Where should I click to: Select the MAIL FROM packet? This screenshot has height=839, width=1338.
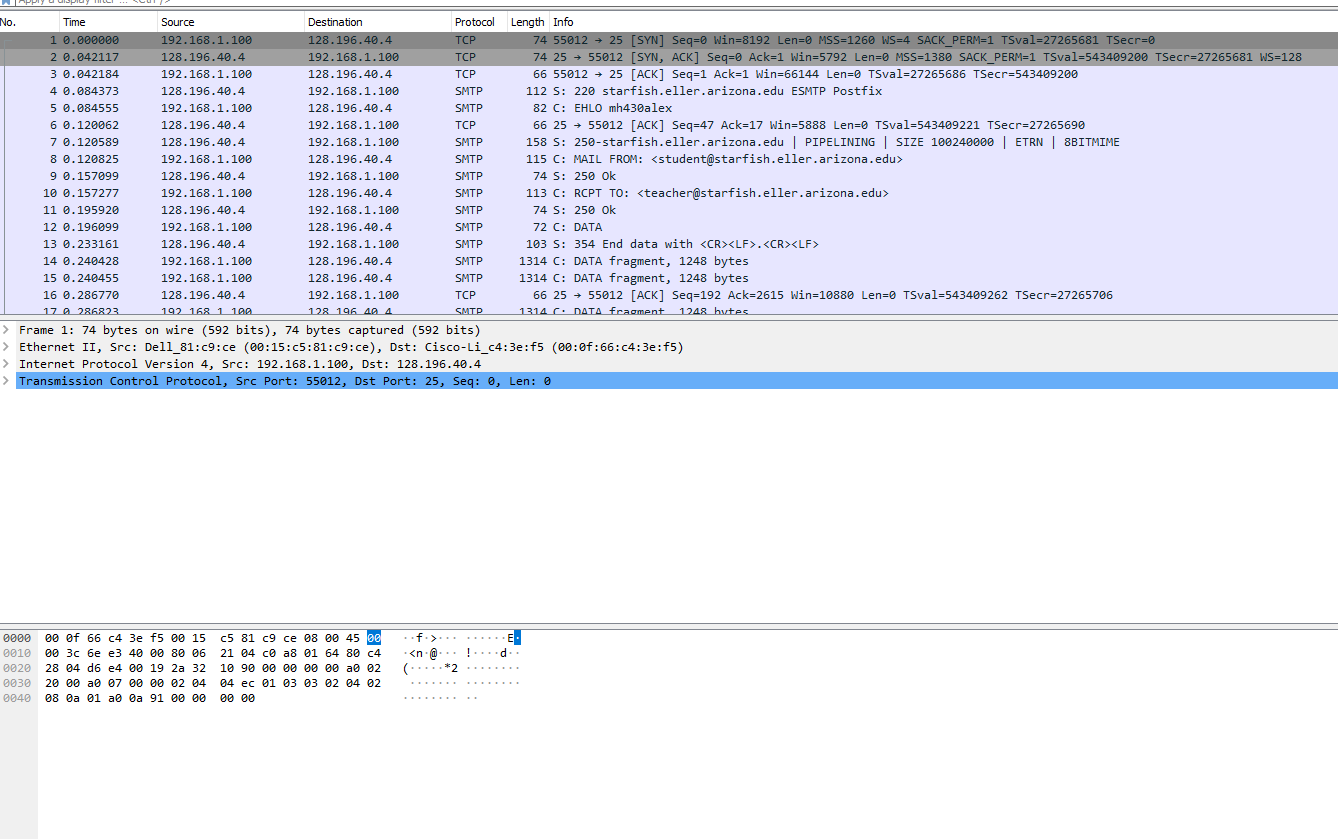click(400, 158)
